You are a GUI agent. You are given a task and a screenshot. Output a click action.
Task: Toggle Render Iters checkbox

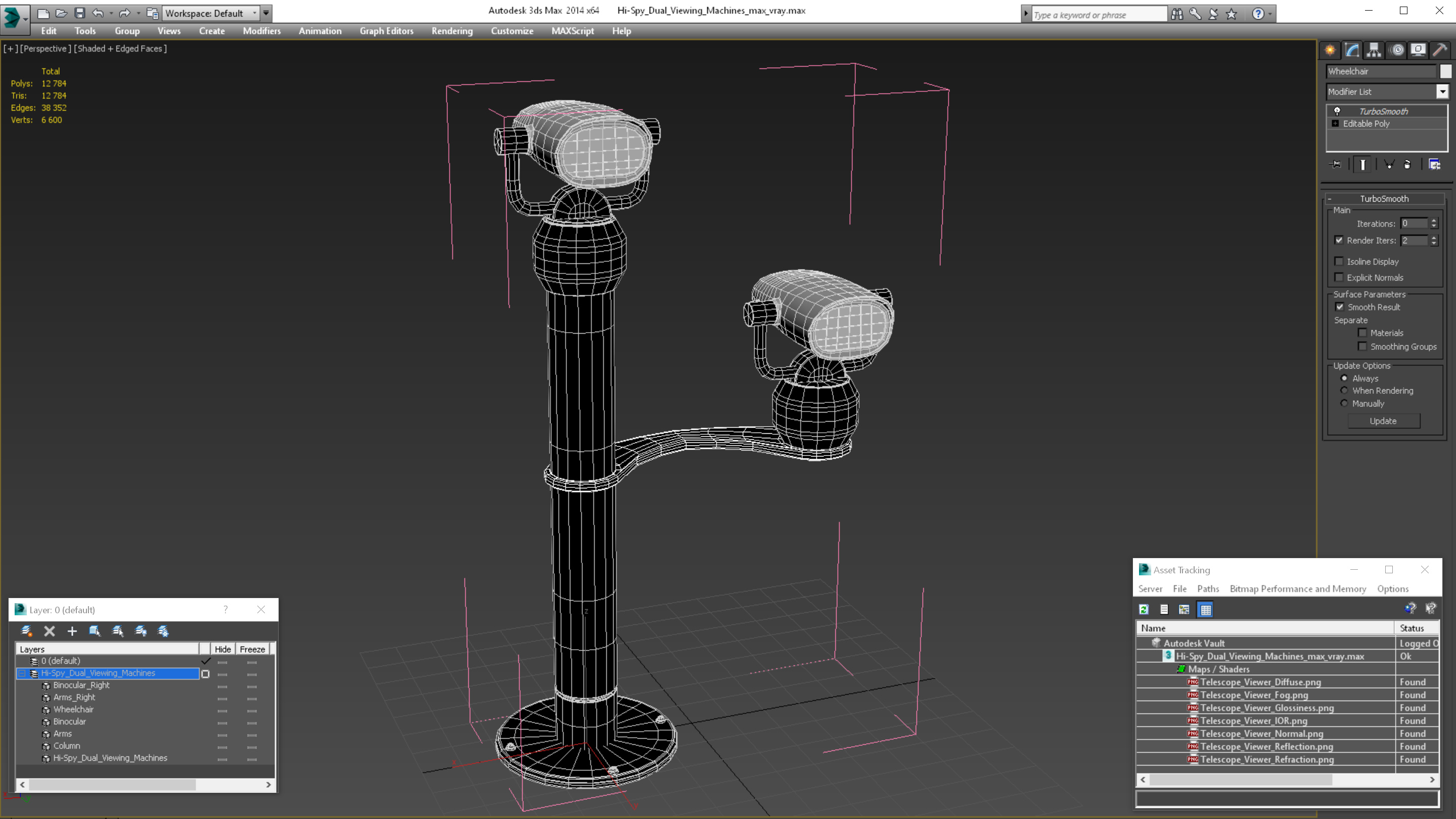(x=1338, y=240)
